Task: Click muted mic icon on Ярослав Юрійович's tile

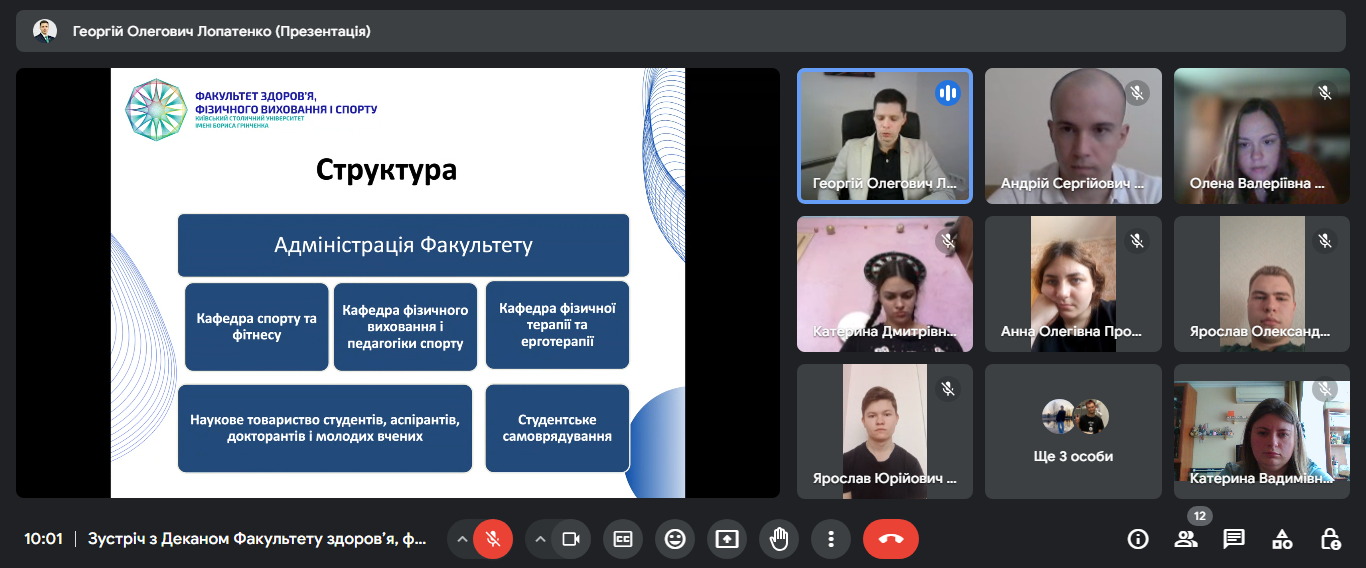Action: [x=947, y=389]
